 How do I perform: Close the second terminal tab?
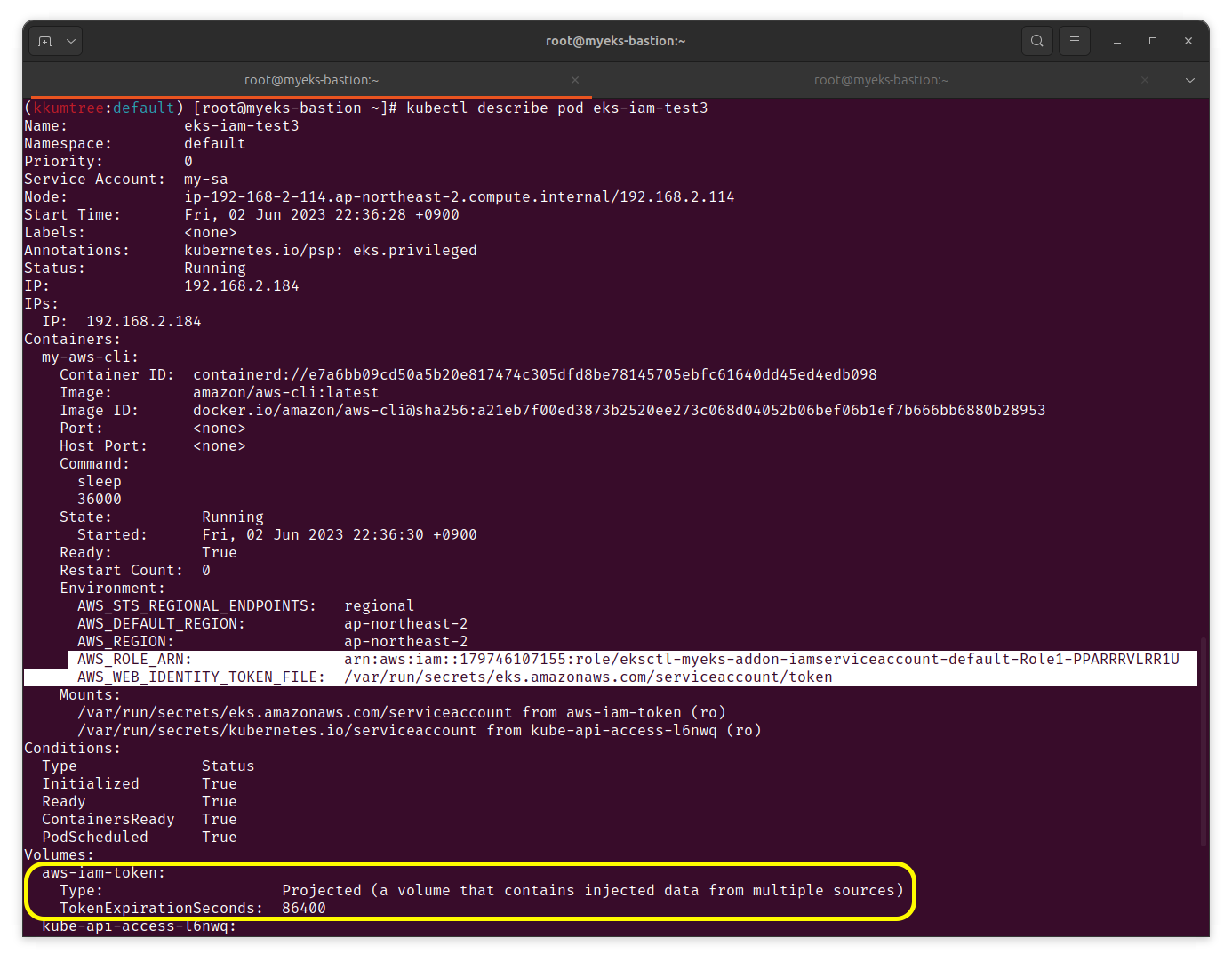(x=1145, y=80)
